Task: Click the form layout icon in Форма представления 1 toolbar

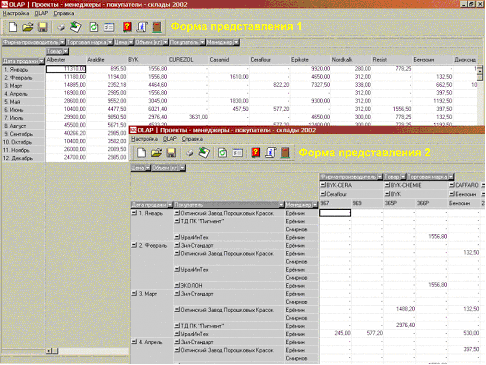Action: tap(109, 27)
